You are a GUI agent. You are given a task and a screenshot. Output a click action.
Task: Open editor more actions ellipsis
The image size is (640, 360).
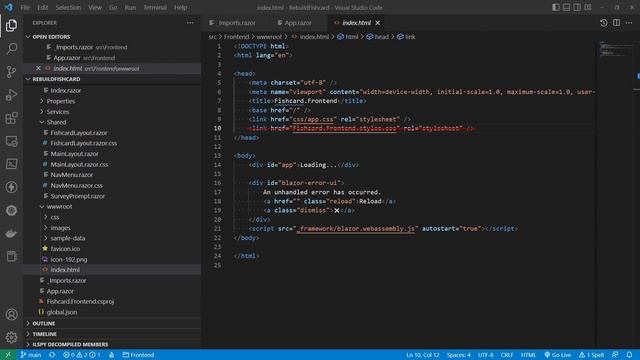629,23
